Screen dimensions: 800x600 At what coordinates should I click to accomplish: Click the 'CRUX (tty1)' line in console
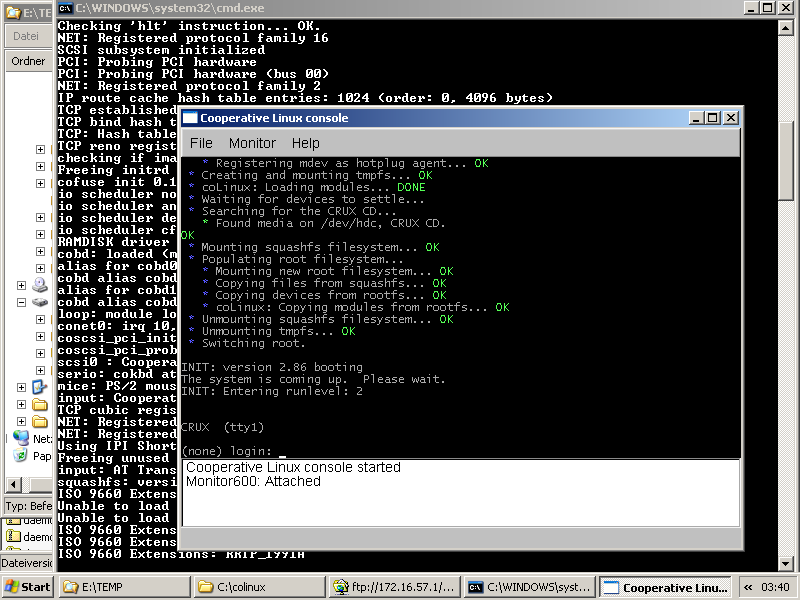pyautogui.click(x=222, y=427)
